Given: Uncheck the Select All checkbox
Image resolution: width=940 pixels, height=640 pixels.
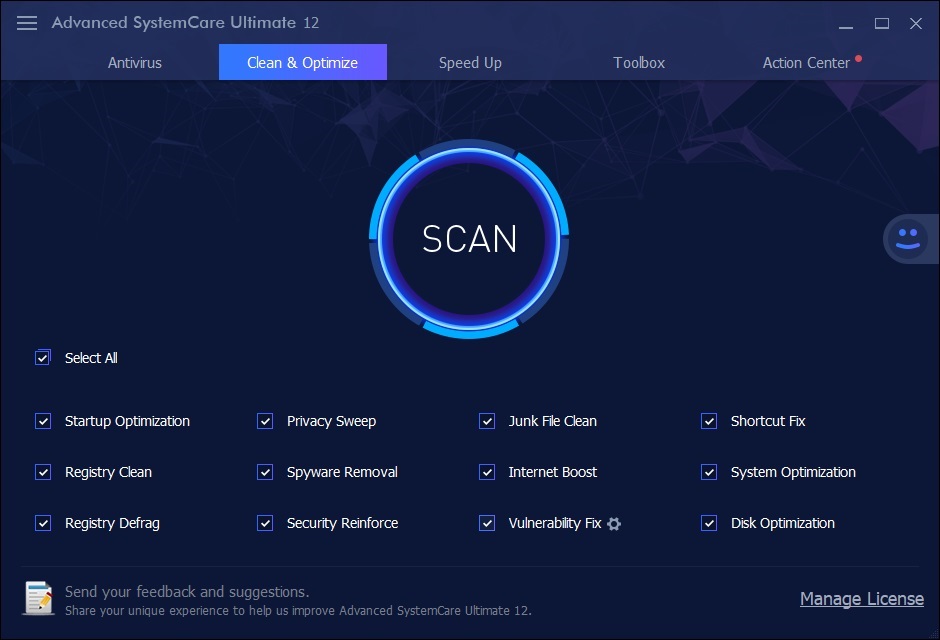Looking at the screenshot, I should point(43,358).
